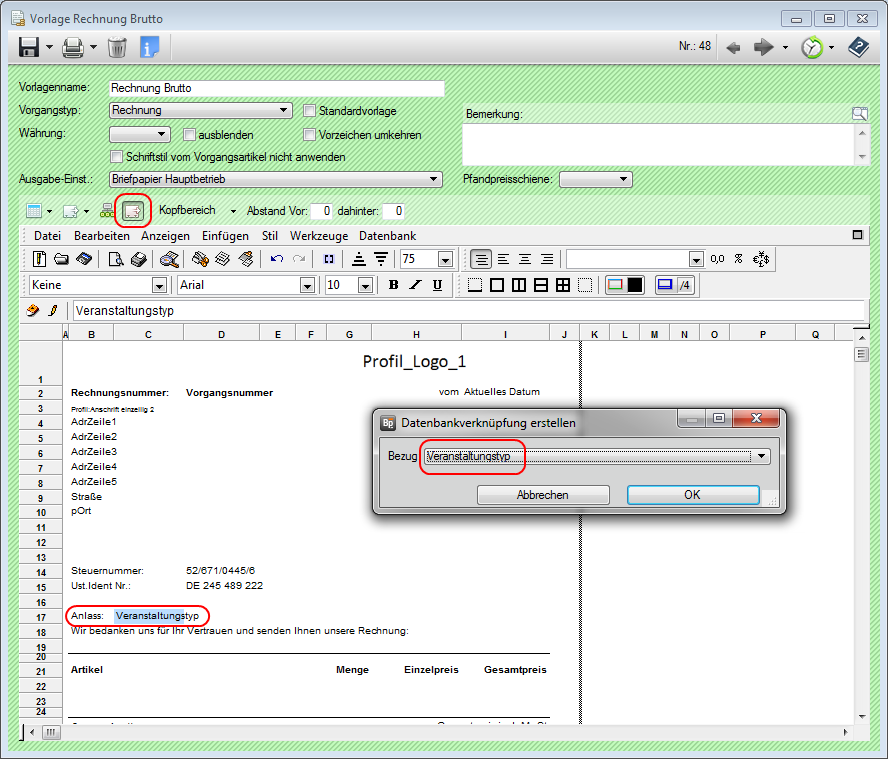The image size is (888, 759).
Task: Expand the Bezug dropdown in the dialog
Action: click(x=763, y=456)
